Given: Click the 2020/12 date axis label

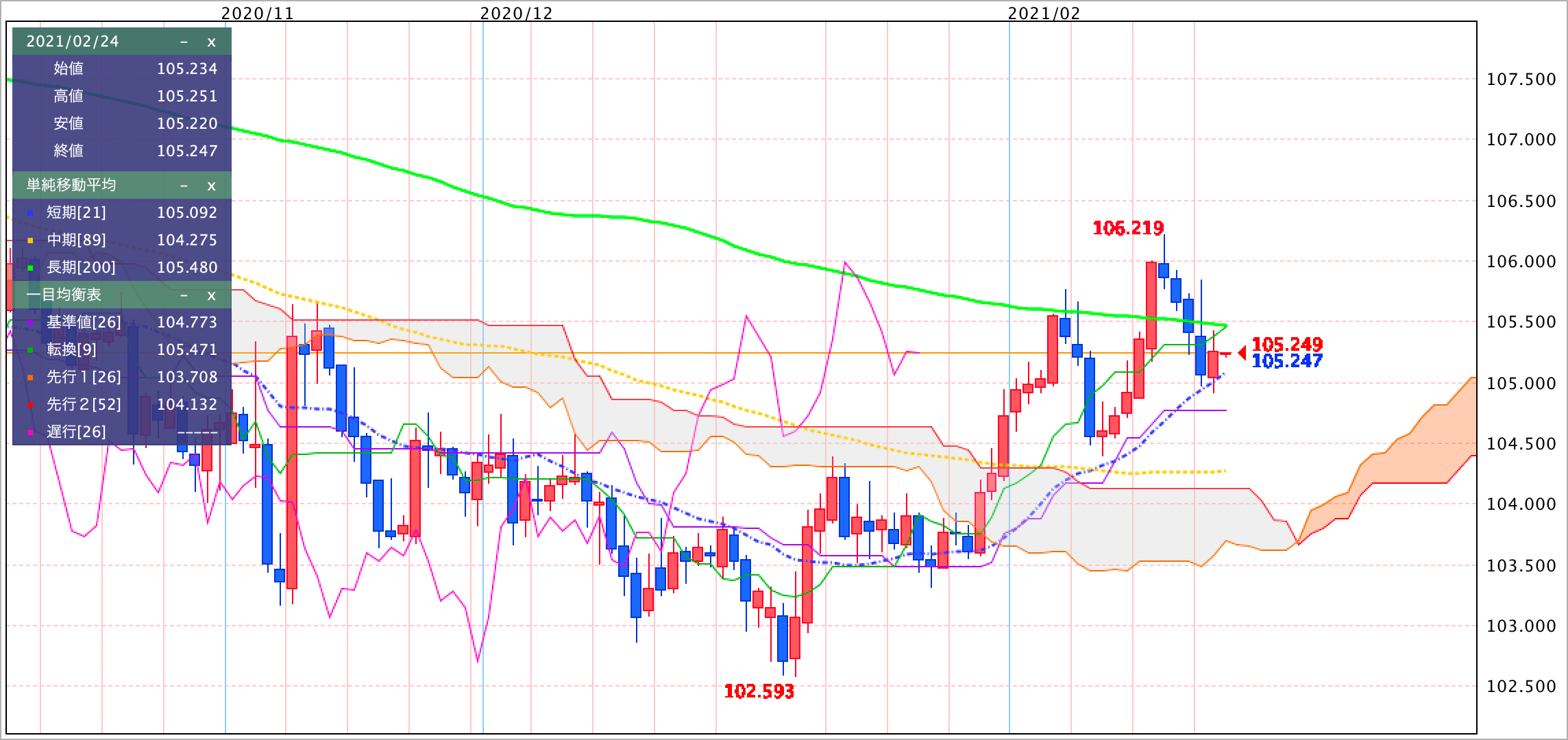Looking at the screenshot, I should coord(516,14).
